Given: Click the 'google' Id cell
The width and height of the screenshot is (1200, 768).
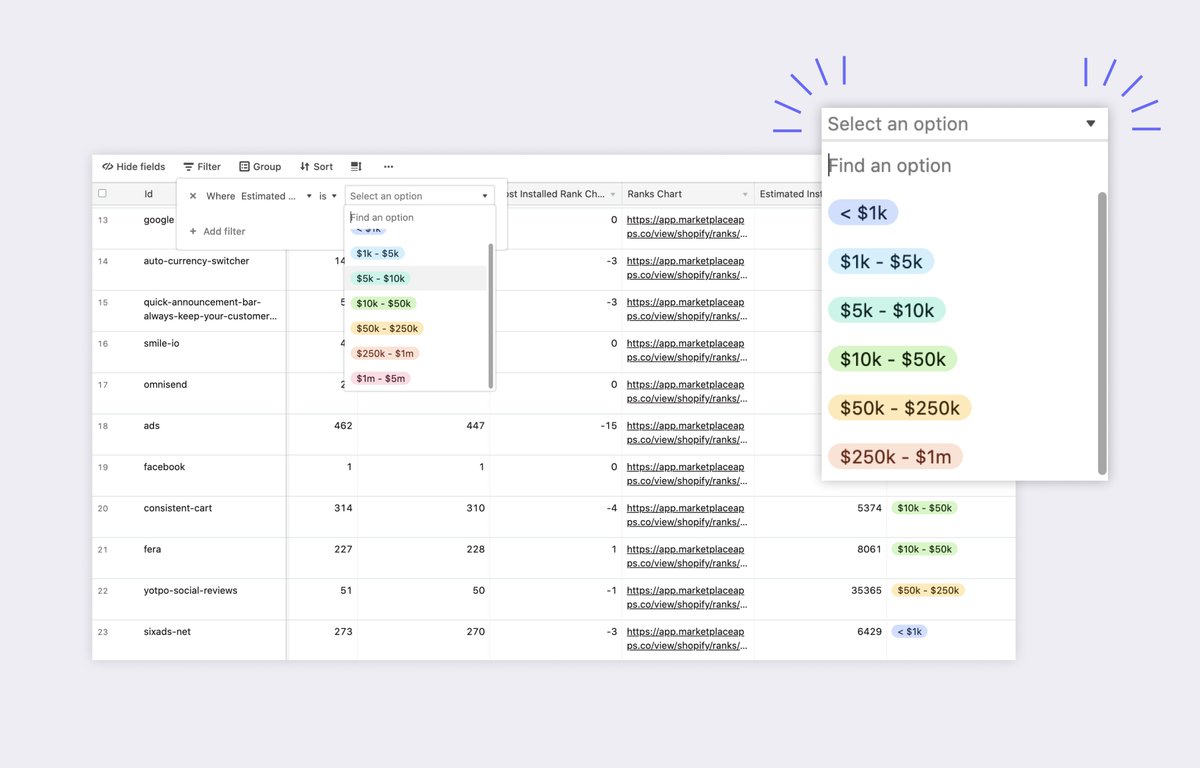Looking at the screenshot, I should [x=159, y=220].
